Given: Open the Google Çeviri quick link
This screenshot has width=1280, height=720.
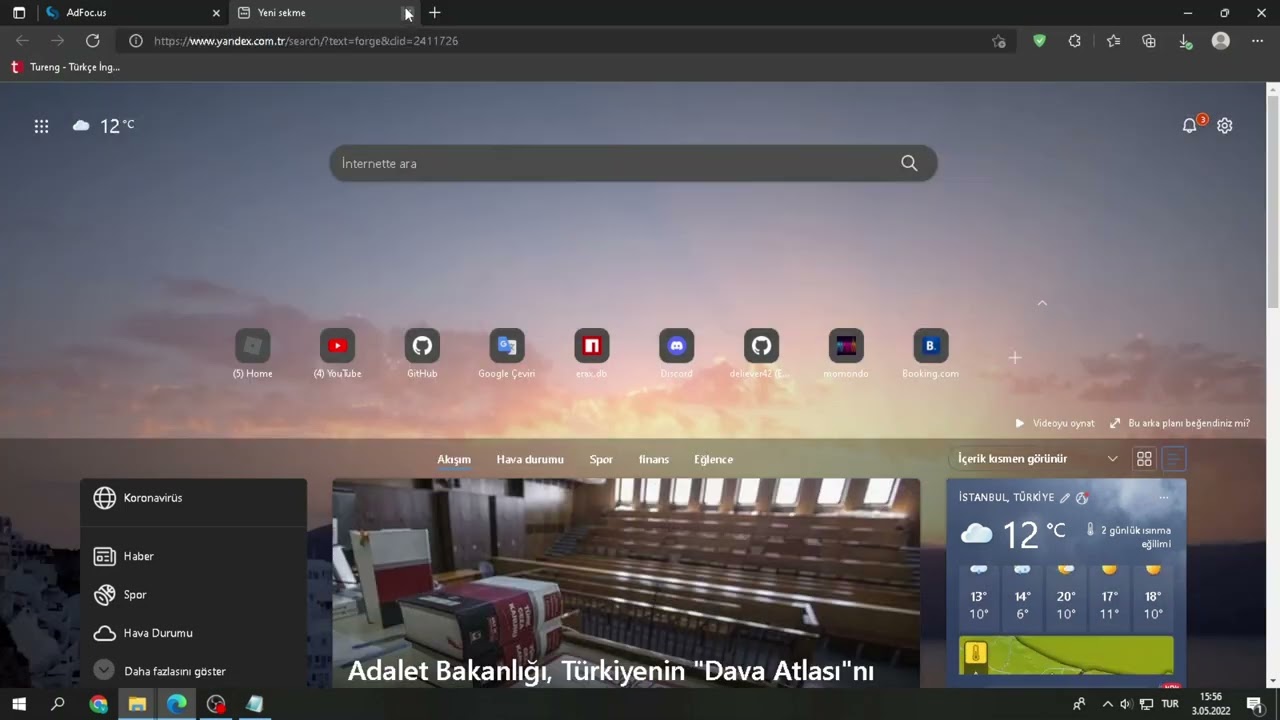Looking at the screenshot, I should coord(507,354).
